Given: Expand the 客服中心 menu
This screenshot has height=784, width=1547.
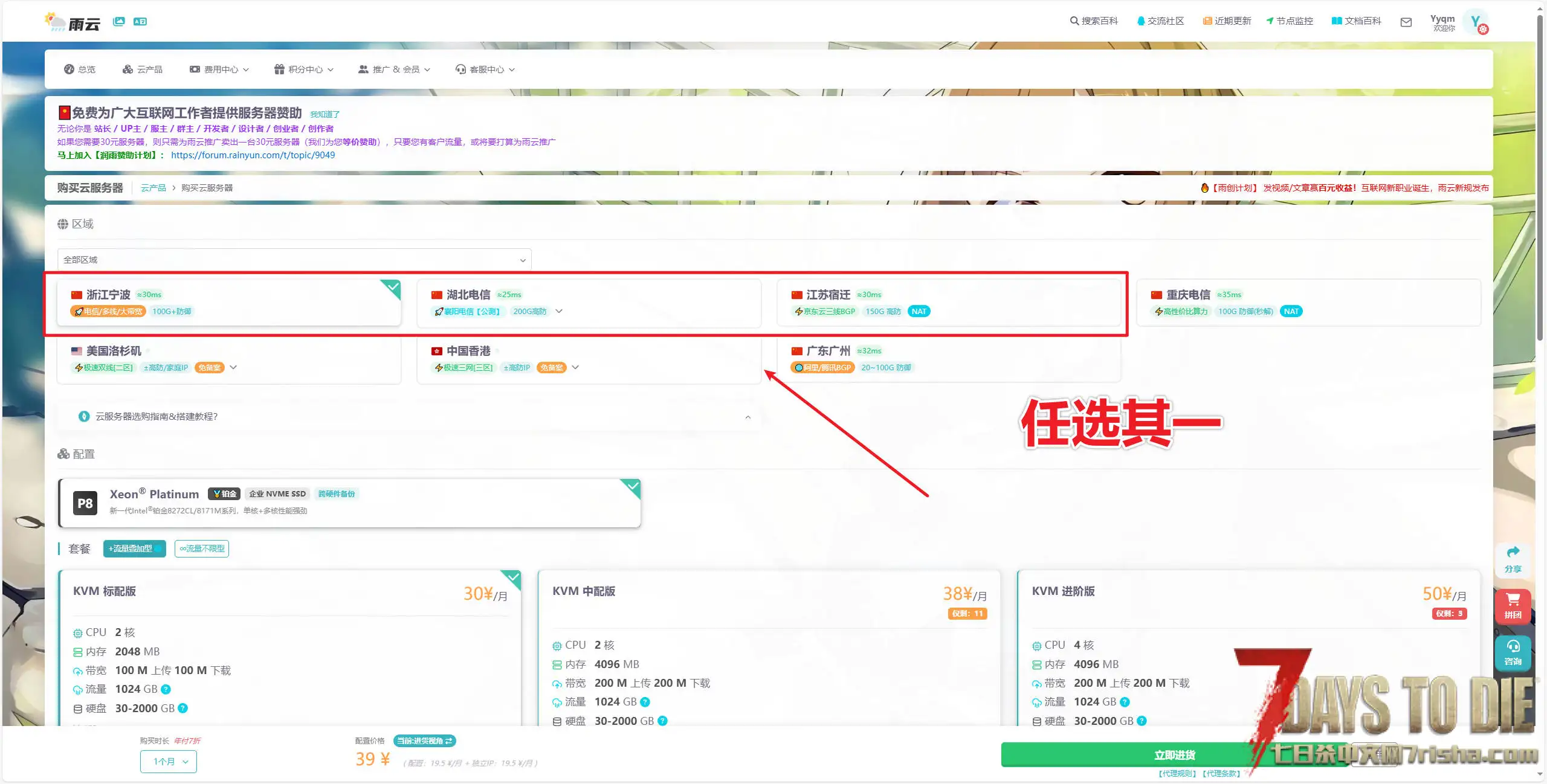Looking at the screenshot, I should 485,69.
